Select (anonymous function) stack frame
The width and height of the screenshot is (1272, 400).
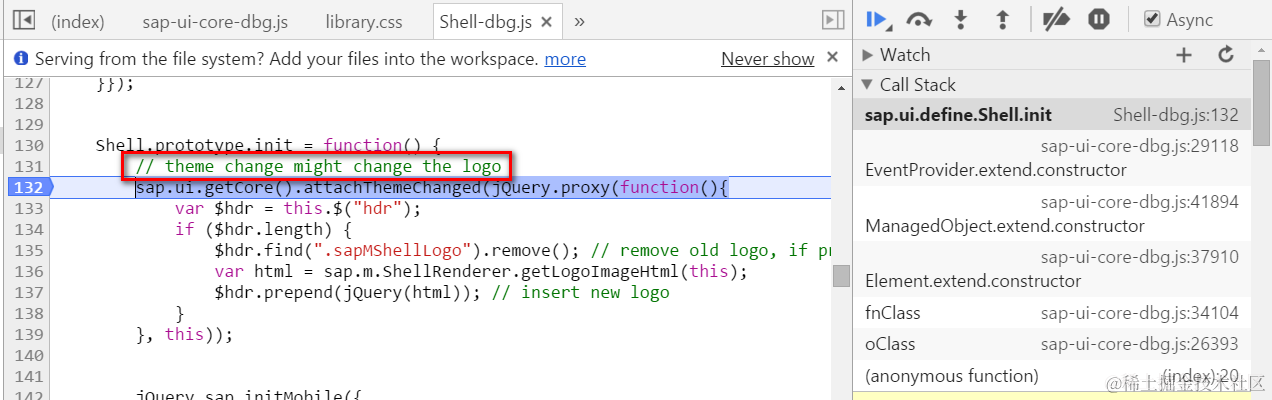pyautogui.click(x=1052, y=376)
